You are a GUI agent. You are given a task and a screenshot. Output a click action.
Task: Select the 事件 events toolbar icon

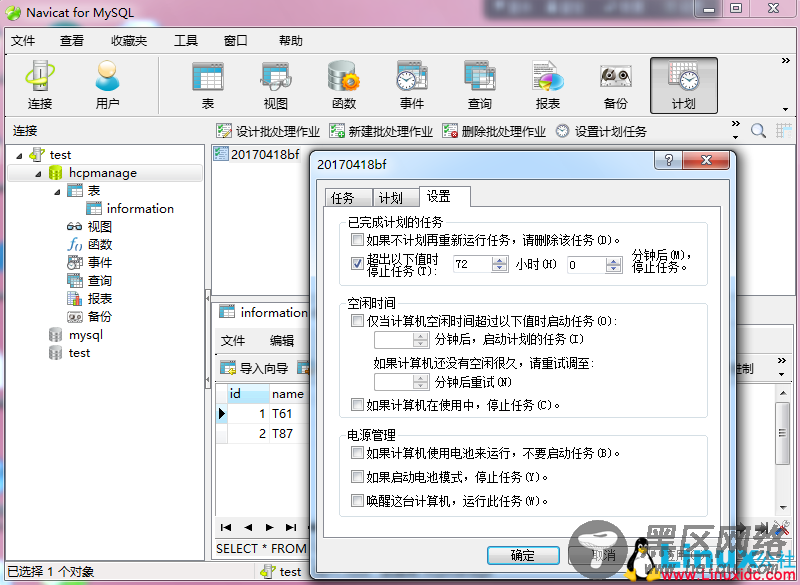[x=412, y=85]
